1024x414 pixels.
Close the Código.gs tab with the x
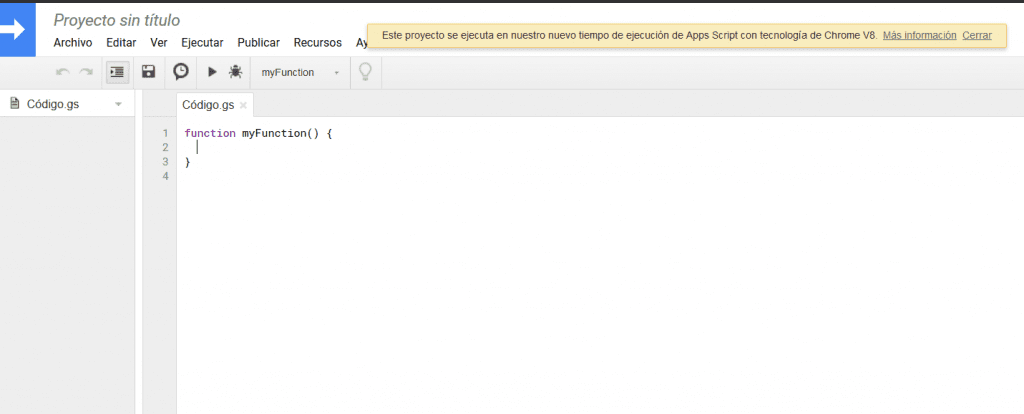243,105
